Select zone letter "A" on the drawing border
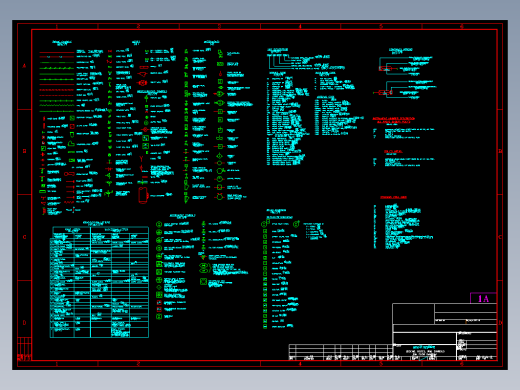520x390 pixels. (x=24, y=66)
